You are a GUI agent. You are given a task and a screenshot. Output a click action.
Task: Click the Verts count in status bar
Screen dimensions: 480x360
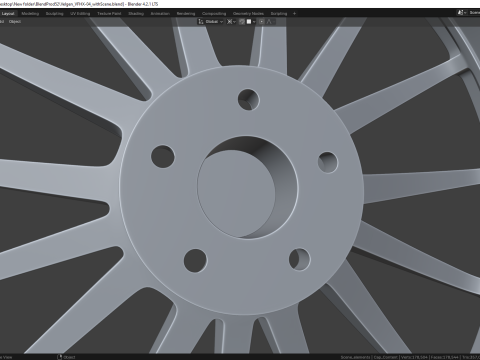(x=415, y=357)
